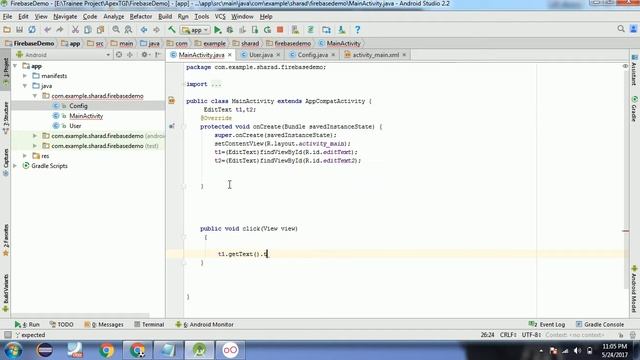Open the Navigate menu
This screenshot has width=640, height=360.
coord(65,17)
